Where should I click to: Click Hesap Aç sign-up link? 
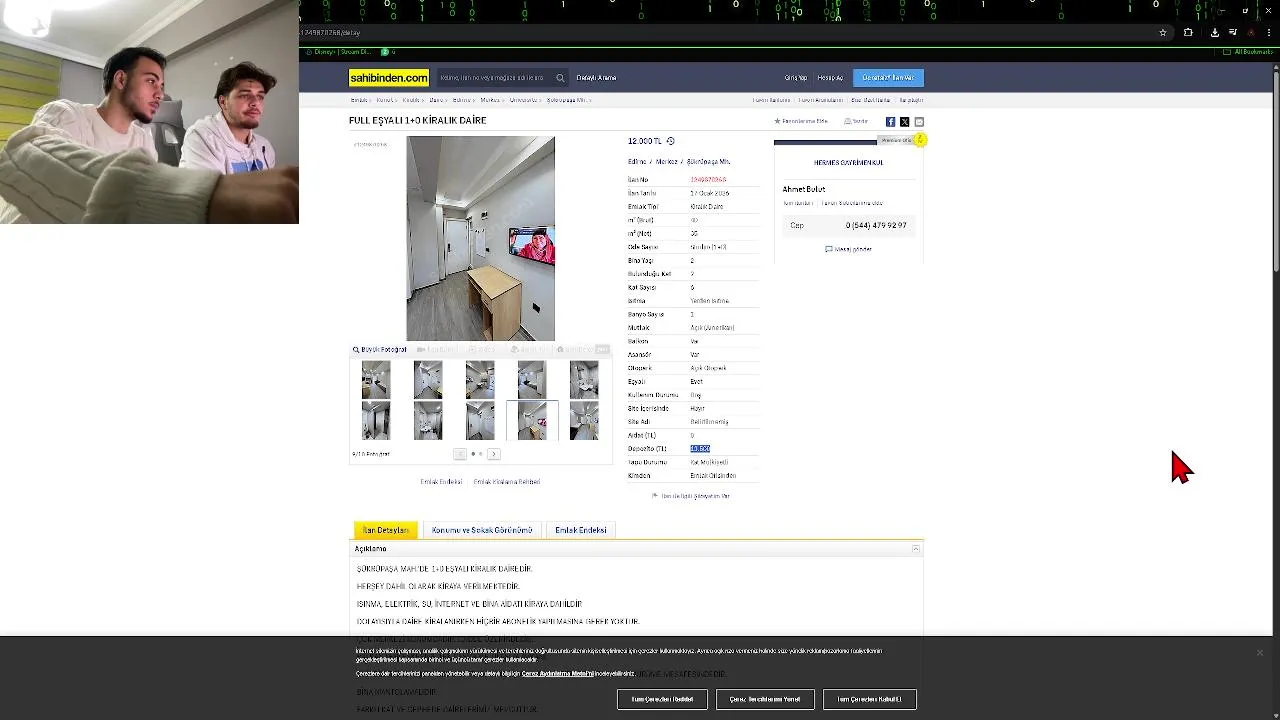(x=830, y=78)
